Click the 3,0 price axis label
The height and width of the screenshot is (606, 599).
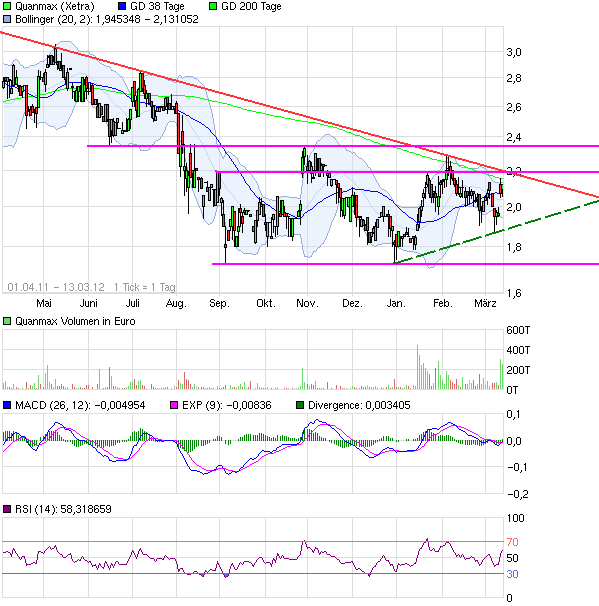[514, 52]
